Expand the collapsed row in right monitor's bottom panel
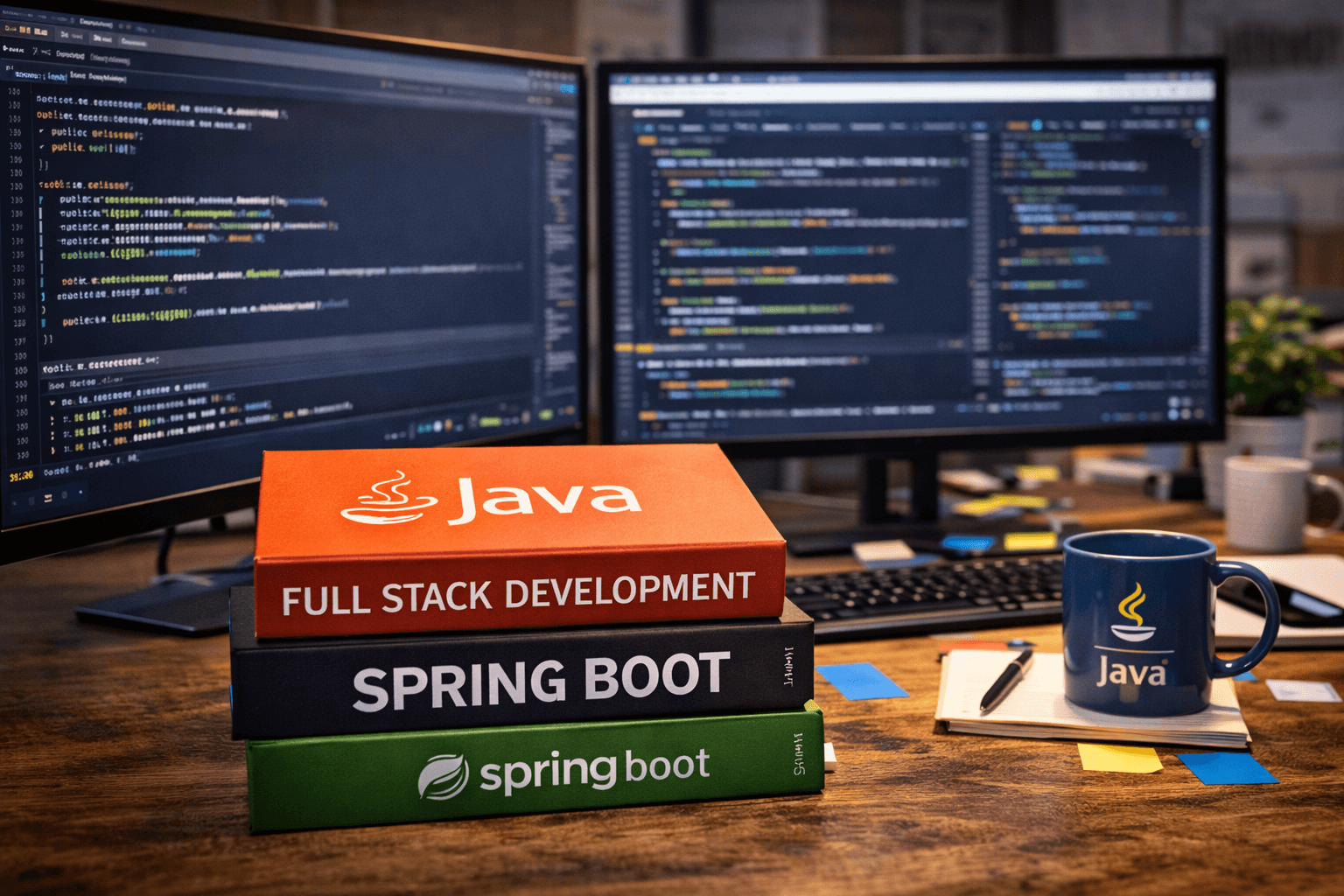Viewport: 1344px width, 896px height. (641, 364)
